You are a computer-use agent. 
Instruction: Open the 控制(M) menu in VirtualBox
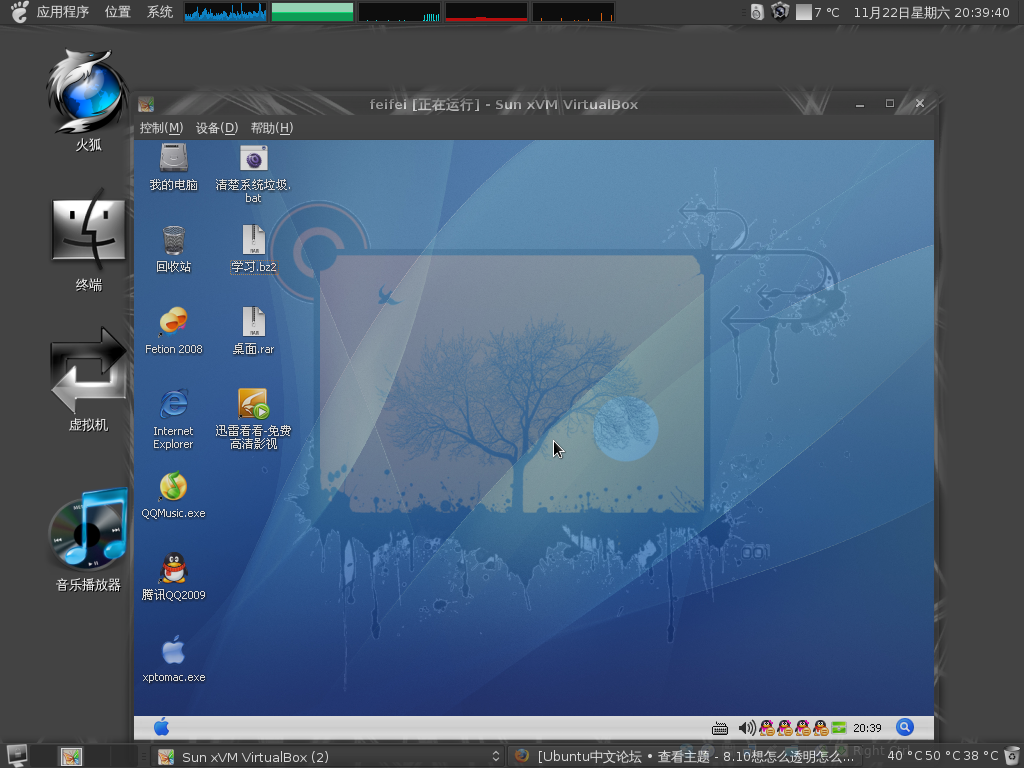[161, 128]
